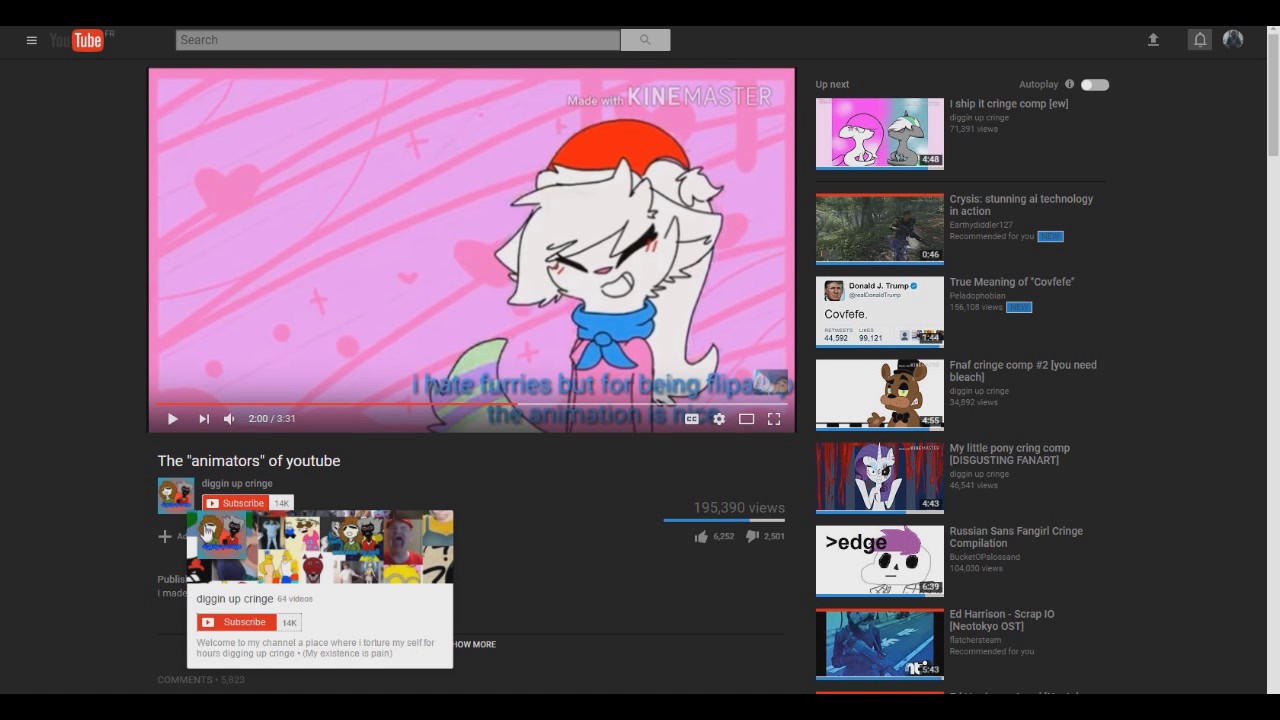Open Fnaf cringe comp #2 thumbnail
Image resolution: width=1280 pixels, height=720 pixels.
coord(880,395)
